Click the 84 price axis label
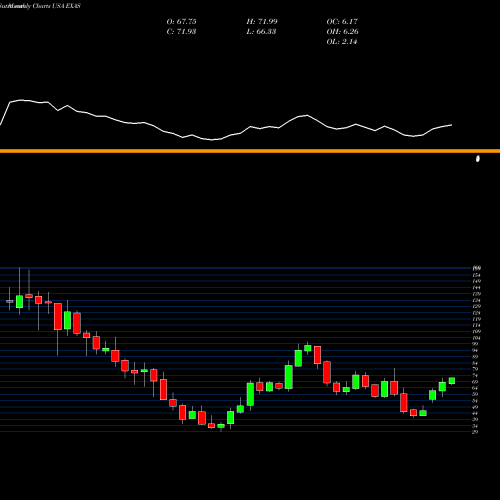The height and width of the screenshot is (500, 500). 475,363
